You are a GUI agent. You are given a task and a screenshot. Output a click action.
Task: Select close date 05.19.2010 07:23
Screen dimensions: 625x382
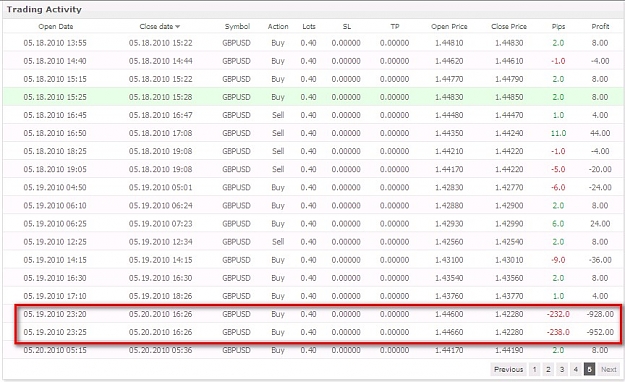[x=160, y=224]
